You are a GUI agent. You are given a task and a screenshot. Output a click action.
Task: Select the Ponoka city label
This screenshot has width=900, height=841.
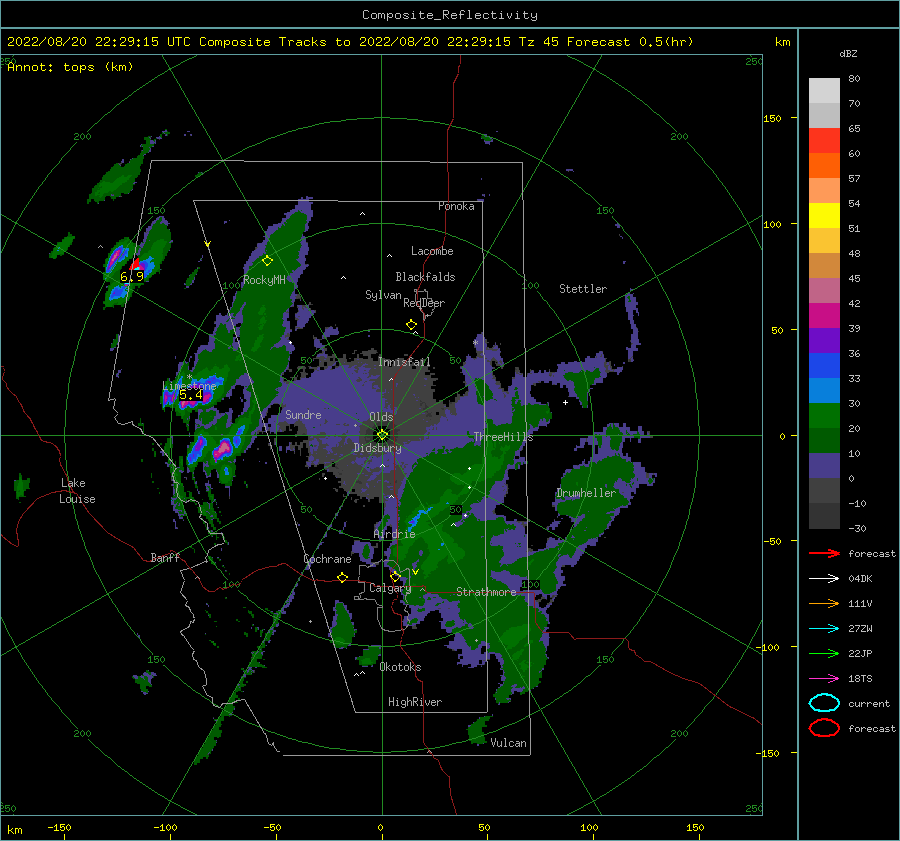456,206
